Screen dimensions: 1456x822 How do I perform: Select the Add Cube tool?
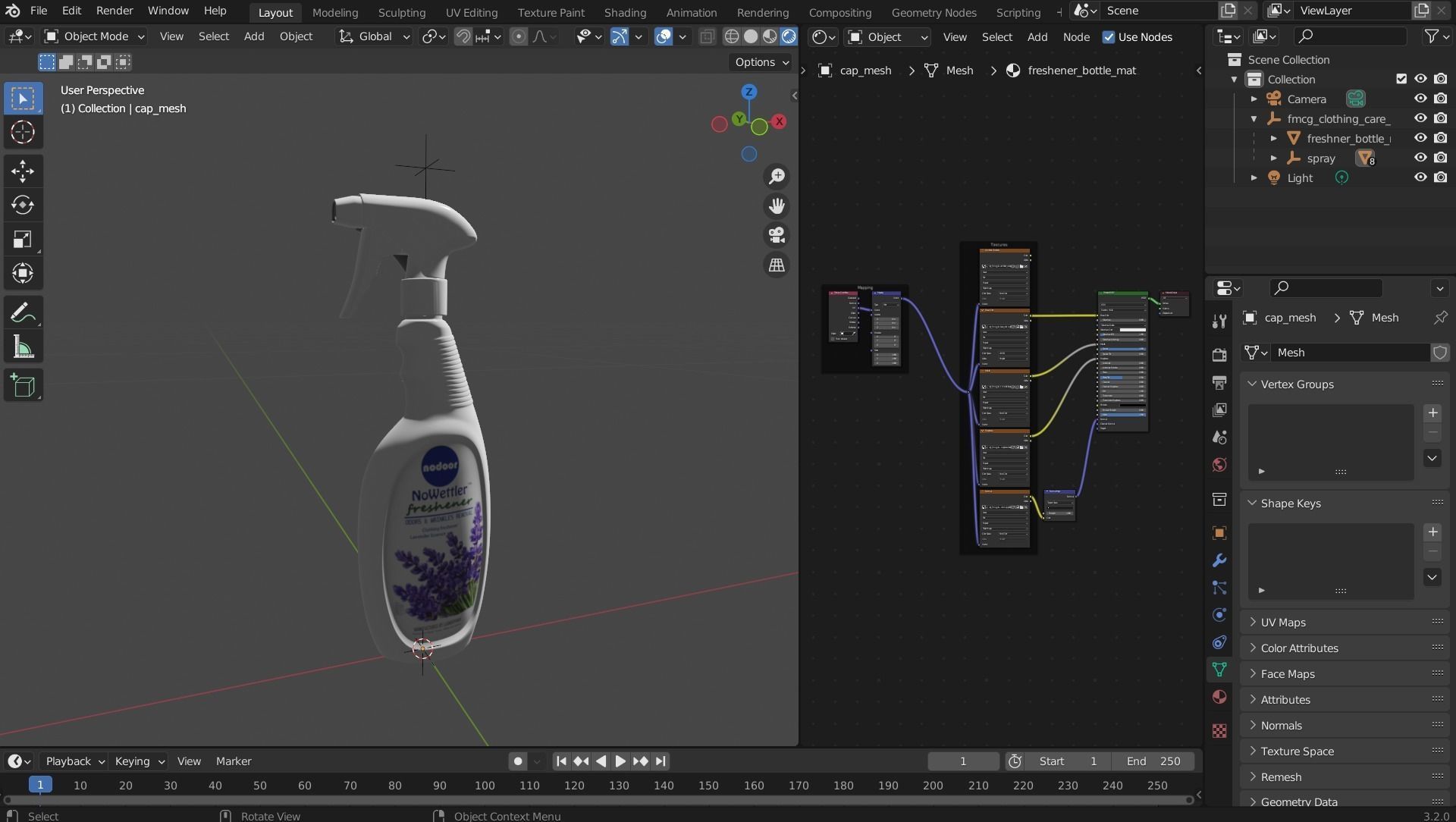[23, 386]
